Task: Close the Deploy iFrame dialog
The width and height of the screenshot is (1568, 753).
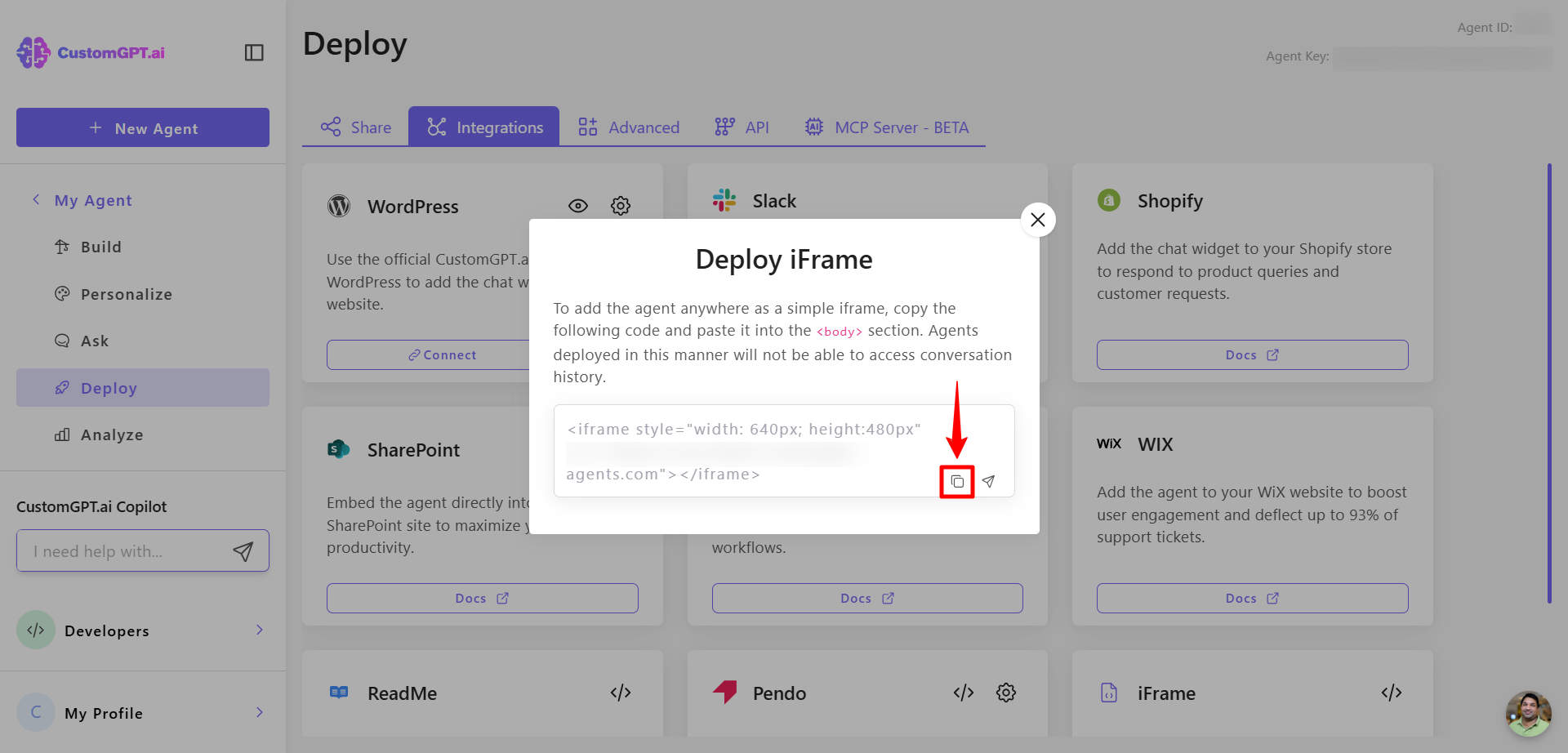Action: pyautogui.click(x=1038, y=220)
